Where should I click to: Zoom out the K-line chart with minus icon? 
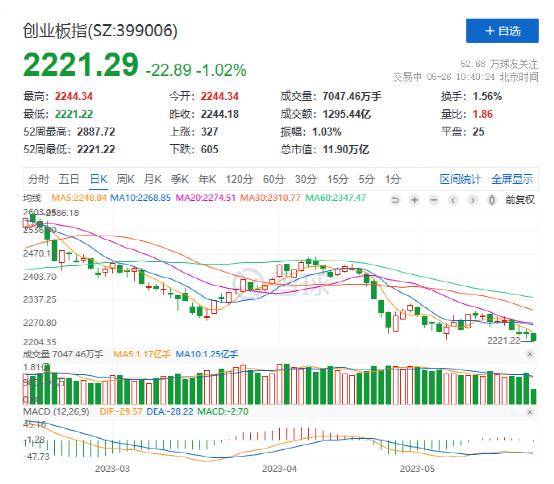(434, 200)
